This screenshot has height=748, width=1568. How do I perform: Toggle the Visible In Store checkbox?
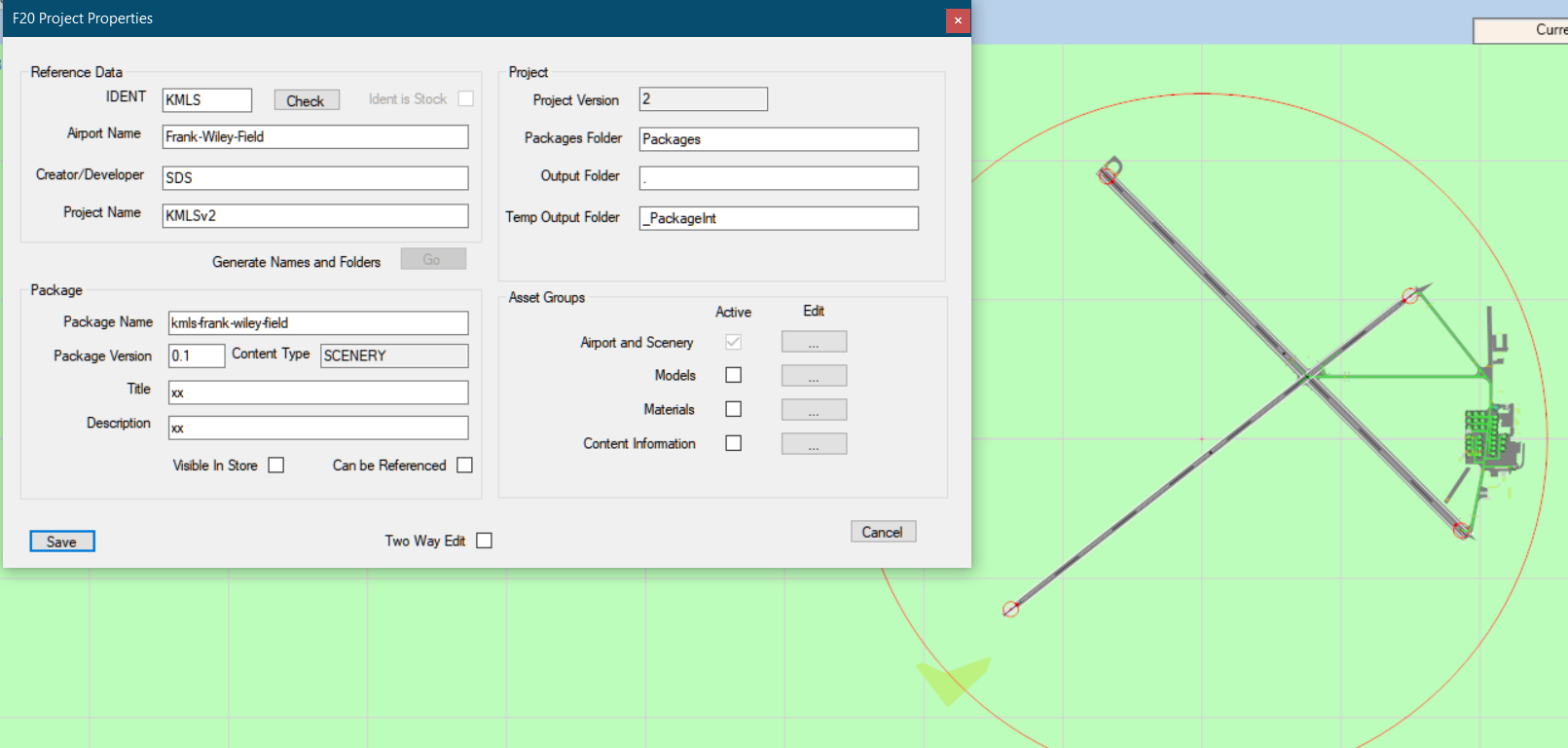pyautogui.click(x=276, y=466)
